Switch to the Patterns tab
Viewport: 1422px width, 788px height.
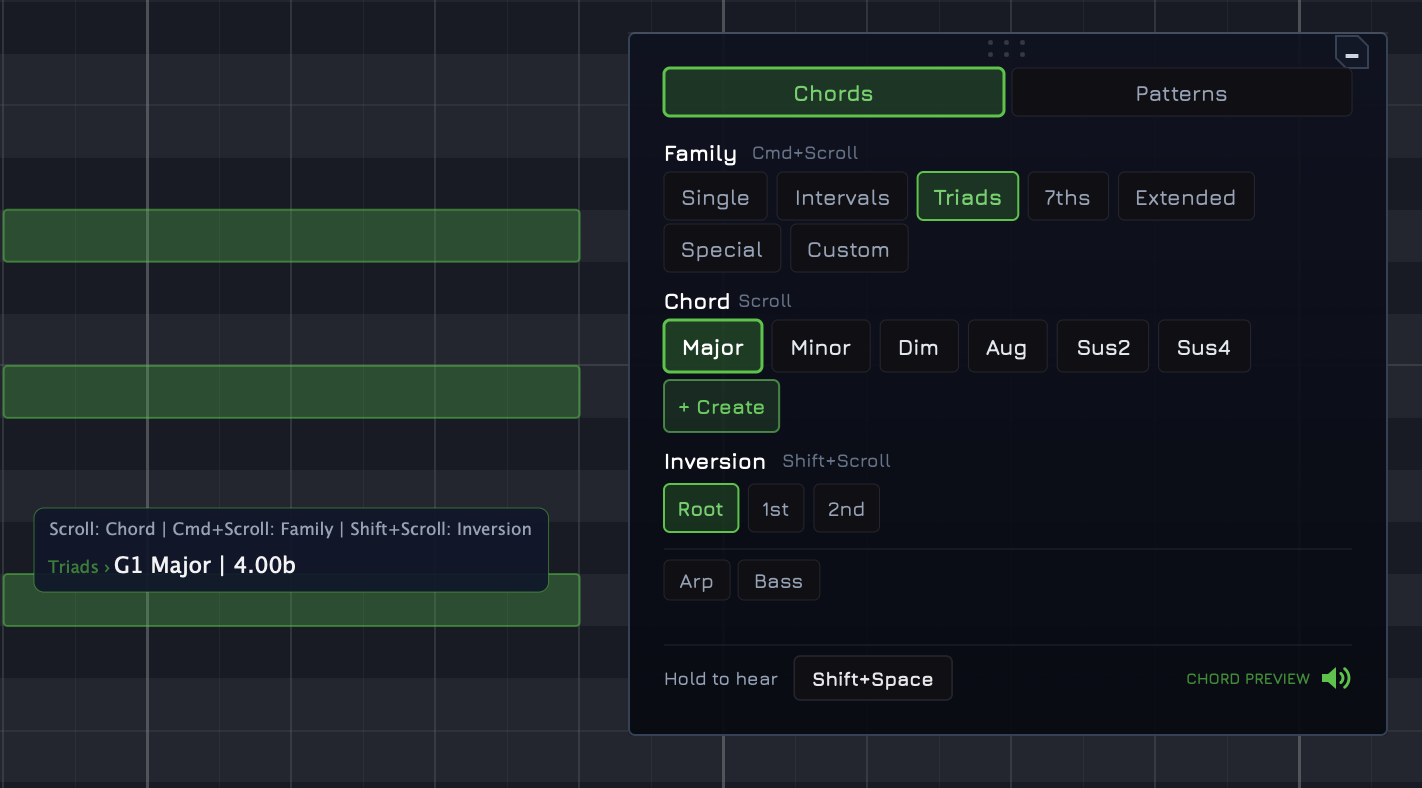[x=1181, y=93]
